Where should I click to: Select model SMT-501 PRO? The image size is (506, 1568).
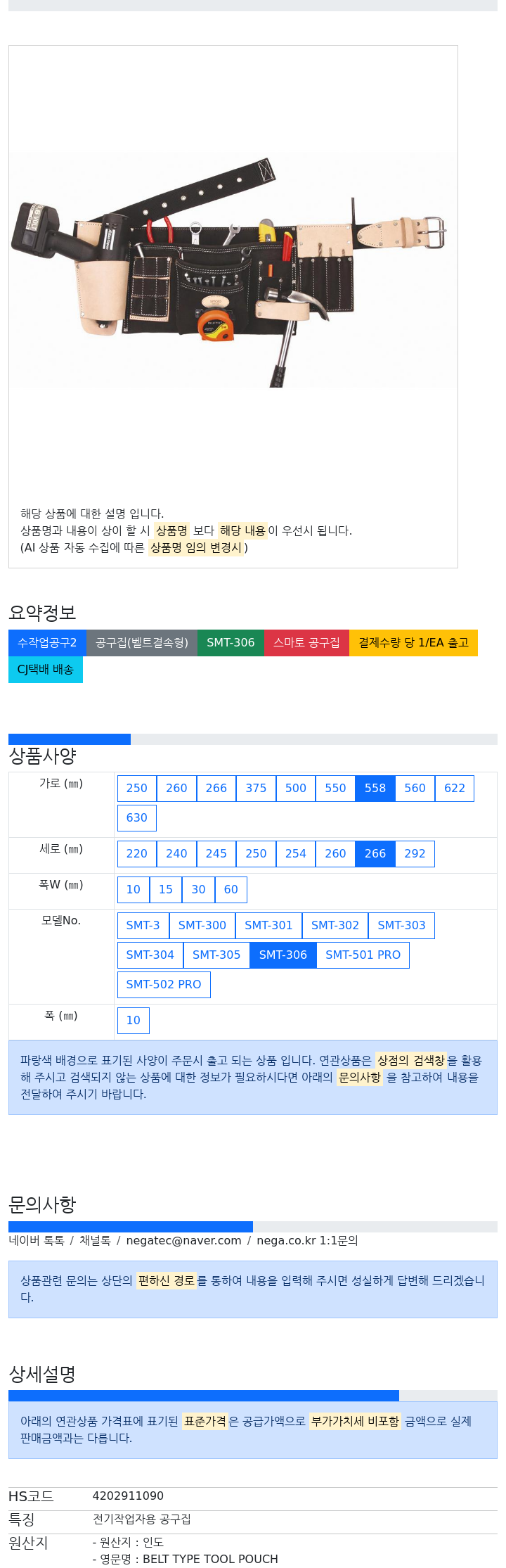coord(363,955)
